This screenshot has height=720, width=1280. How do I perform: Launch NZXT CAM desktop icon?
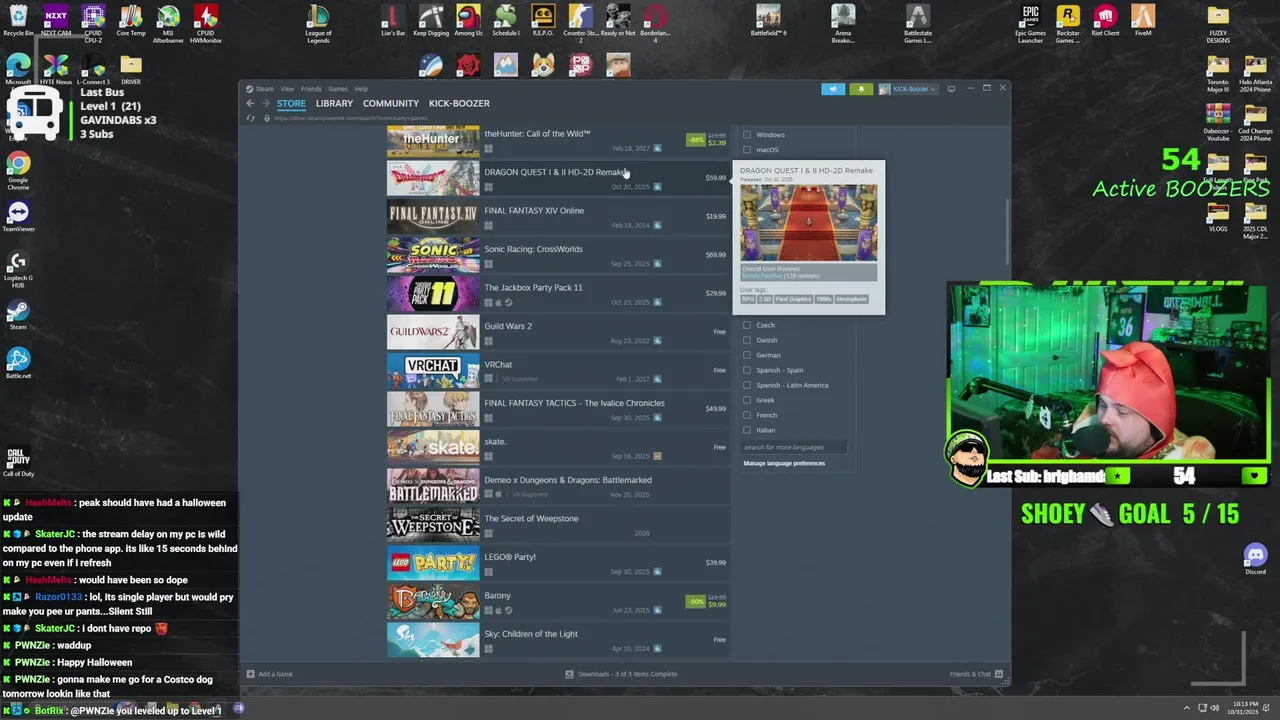click(x=56, y=21)
